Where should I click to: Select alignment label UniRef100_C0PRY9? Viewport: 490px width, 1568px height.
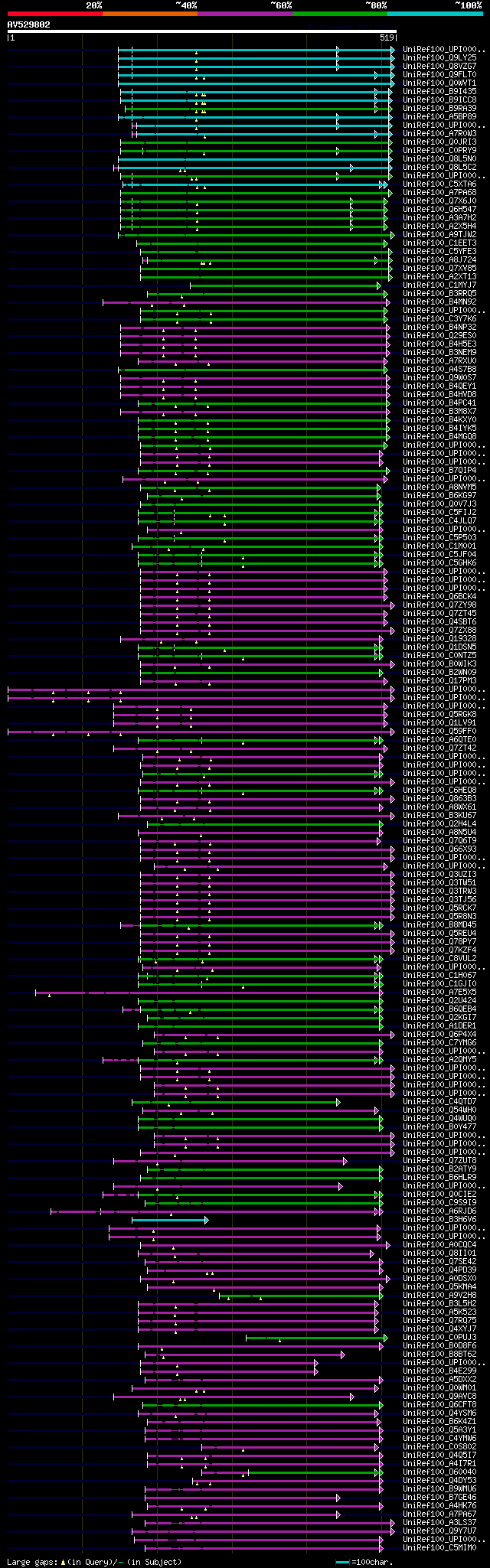[439, 150]
